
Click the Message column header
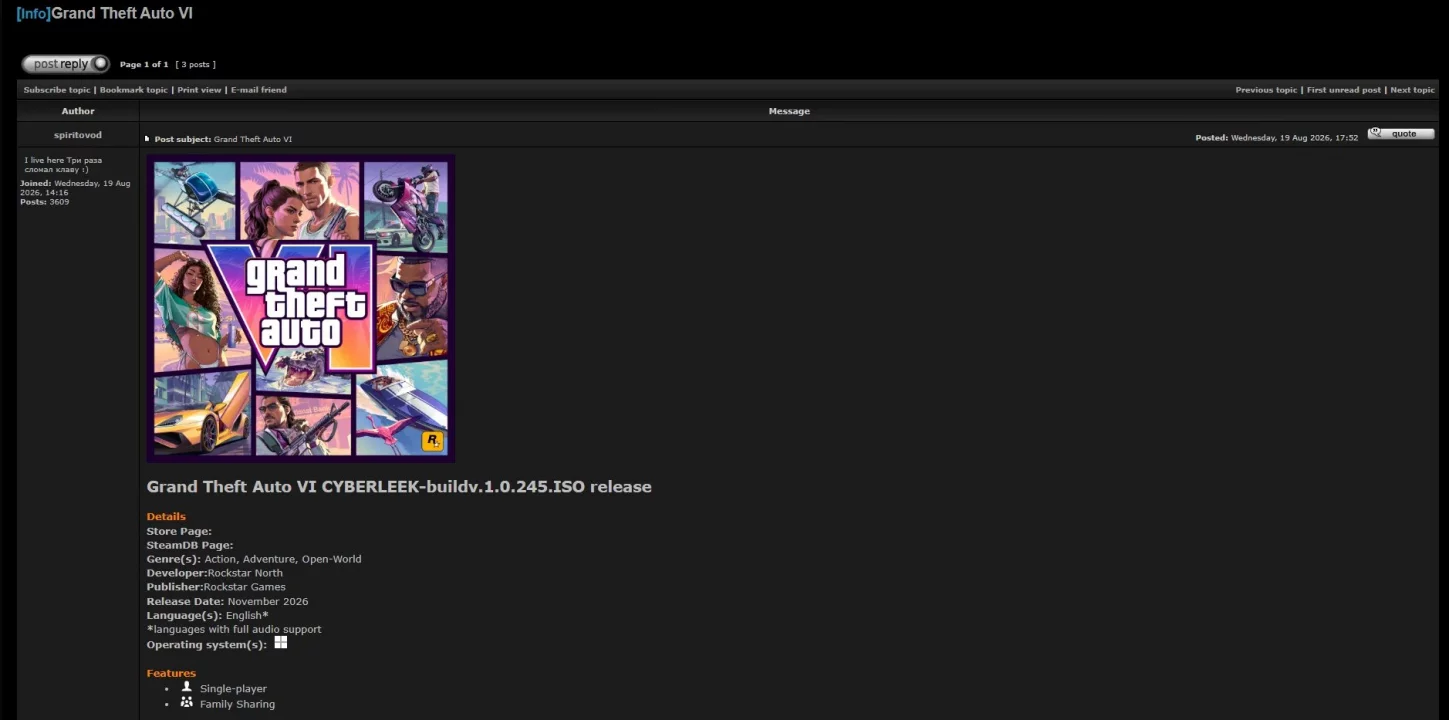(x=789, y=111)
